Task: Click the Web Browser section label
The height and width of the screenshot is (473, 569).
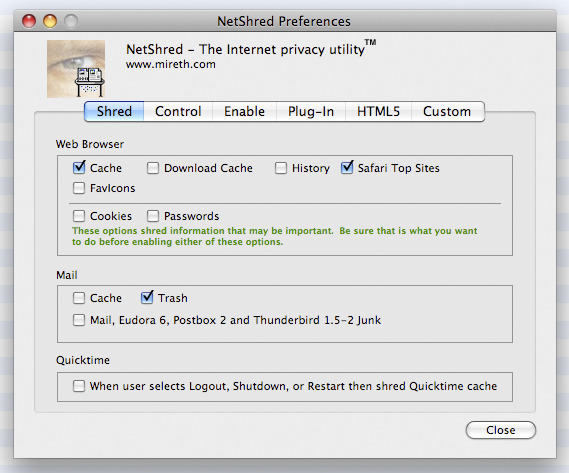Action: 90,144
